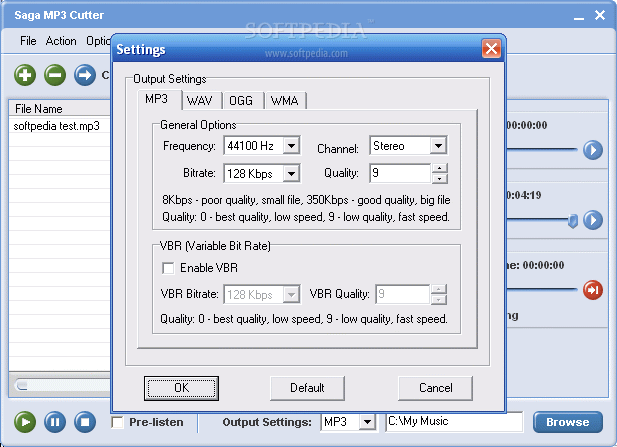Click the Quality value field
The width and height of the screenshot is (617, 447).
click(400, 173)
